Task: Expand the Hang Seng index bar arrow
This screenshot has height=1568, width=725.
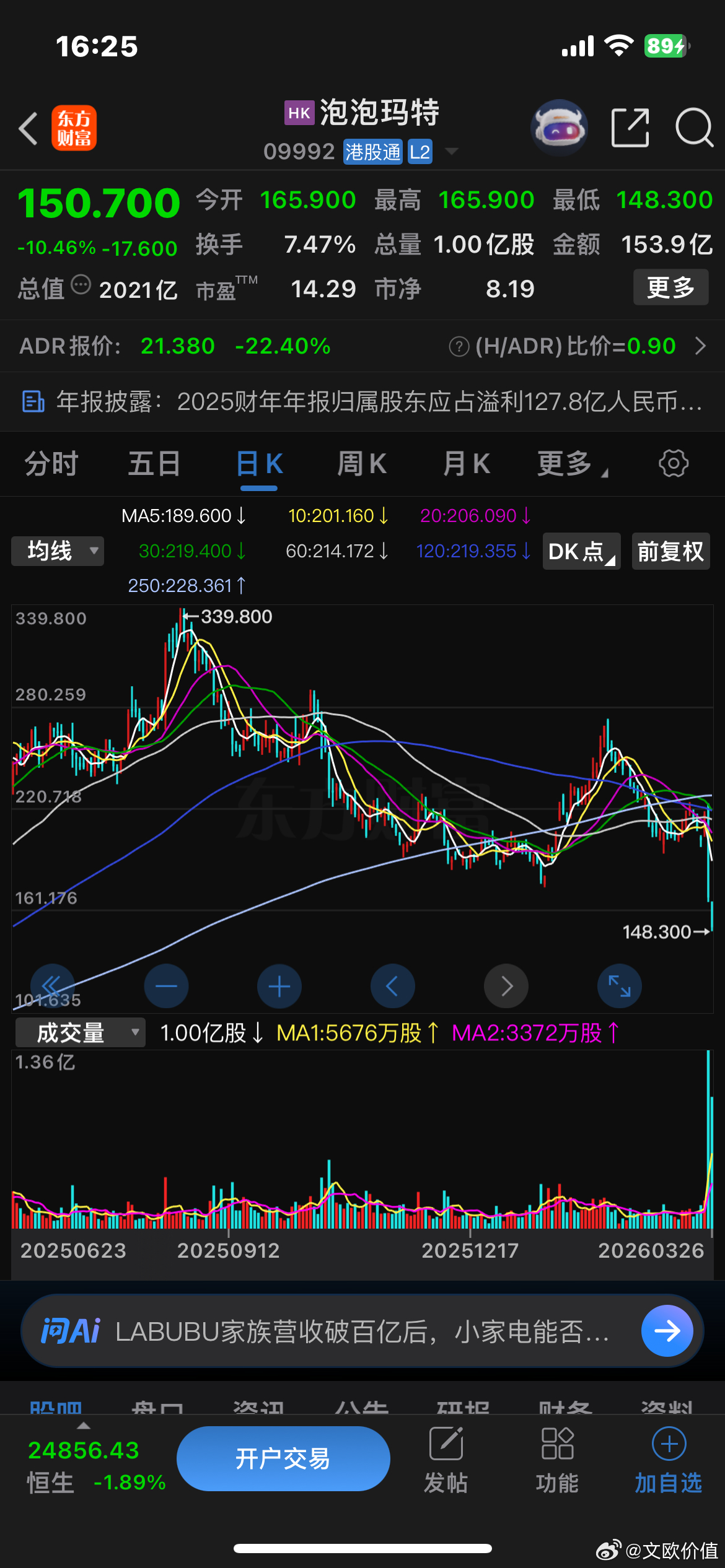Action: click(x=83, y=1426)
